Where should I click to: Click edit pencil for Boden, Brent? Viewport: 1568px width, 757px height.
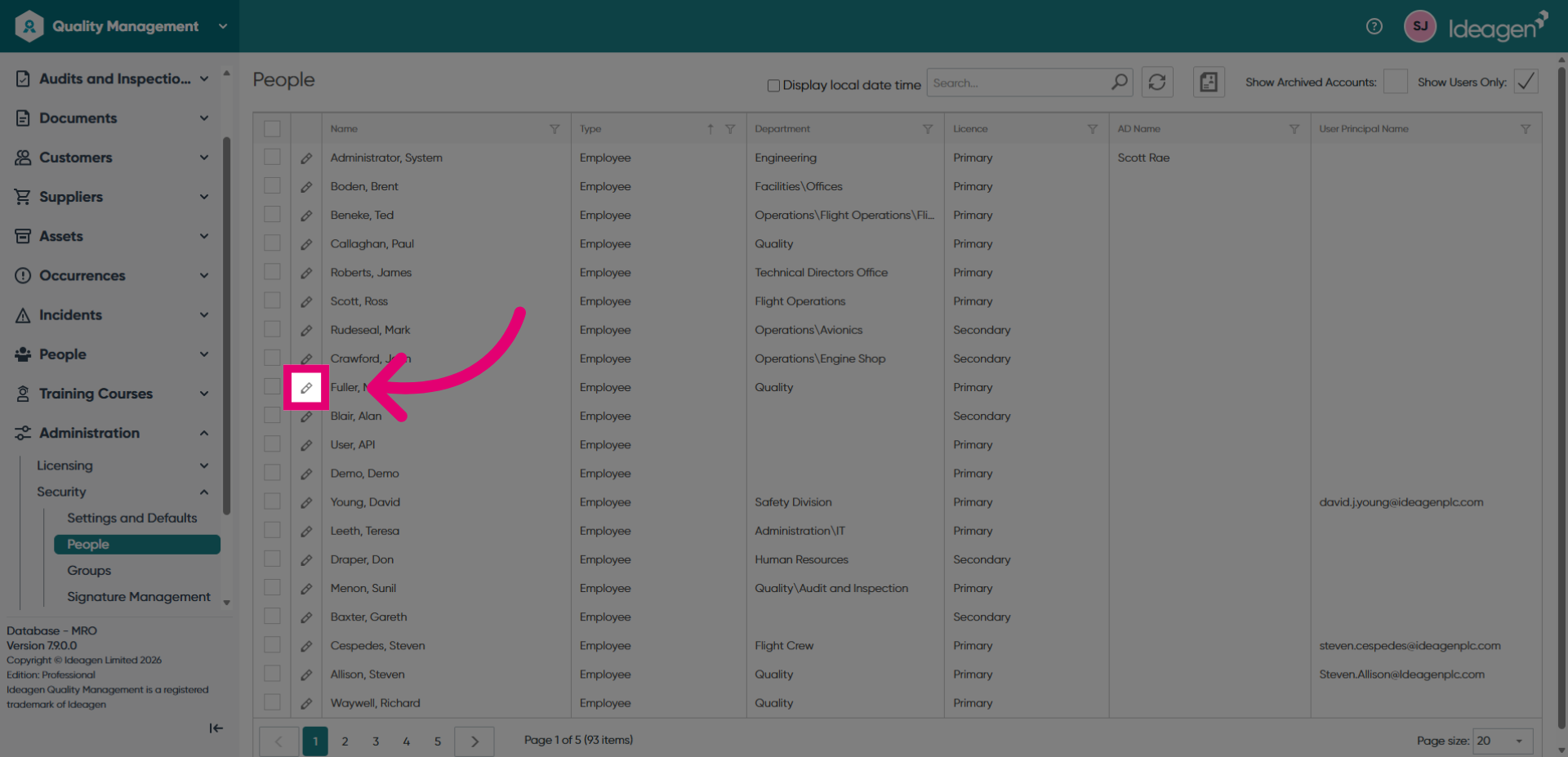[306, 187]
